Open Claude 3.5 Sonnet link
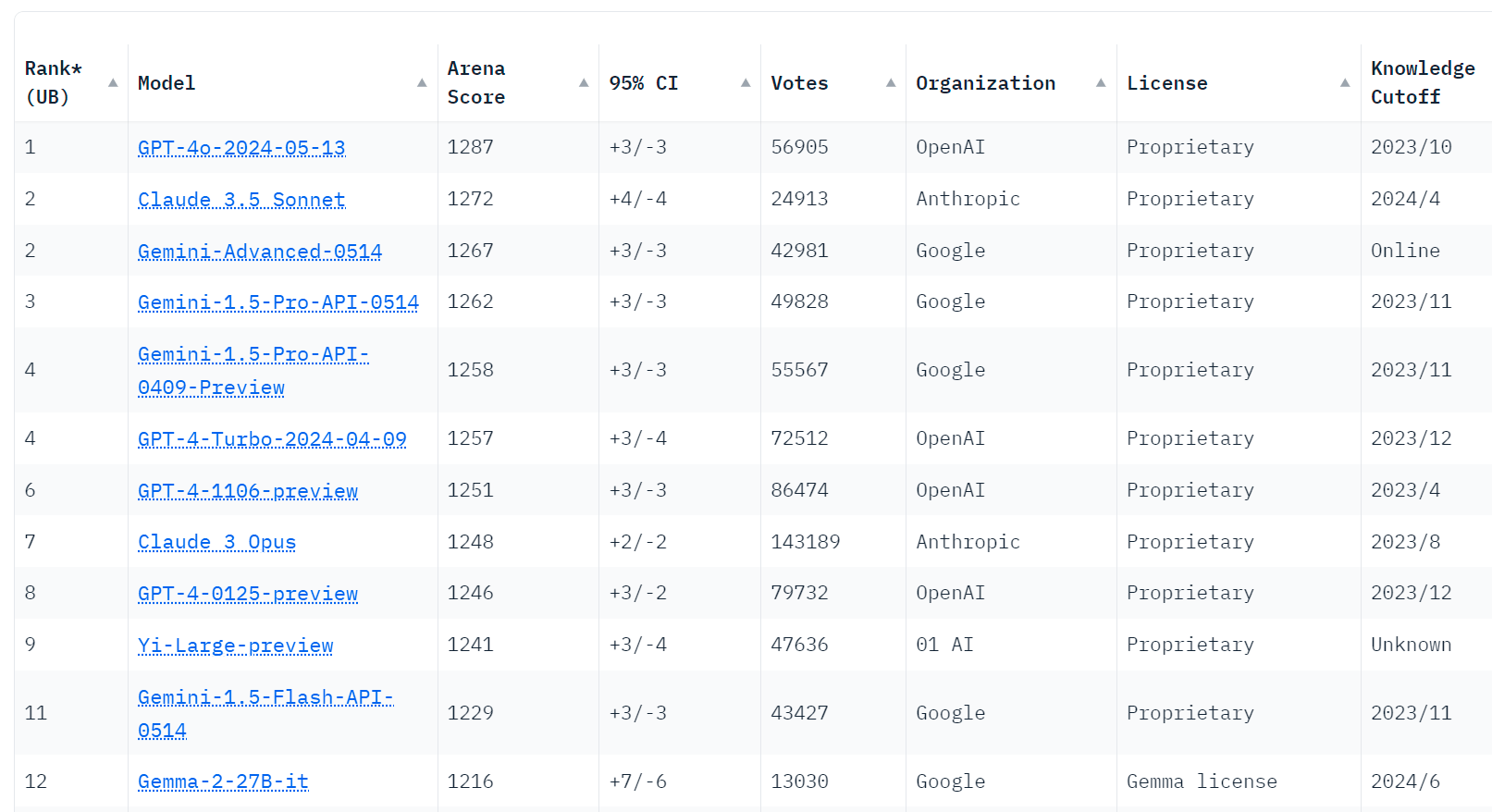 [x=241, y=200]
